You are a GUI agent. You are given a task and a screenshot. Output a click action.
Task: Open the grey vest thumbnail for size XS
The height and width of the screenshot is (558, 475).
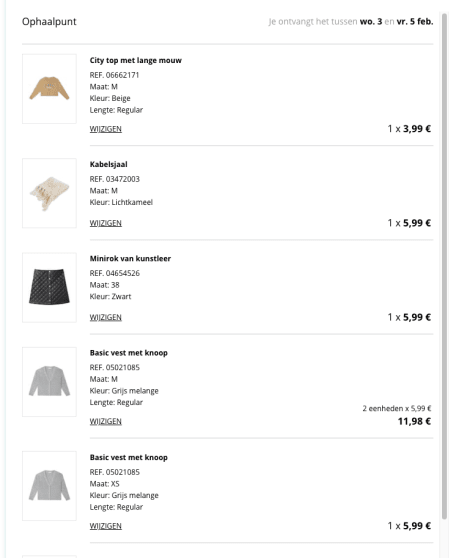click(49, 486)
